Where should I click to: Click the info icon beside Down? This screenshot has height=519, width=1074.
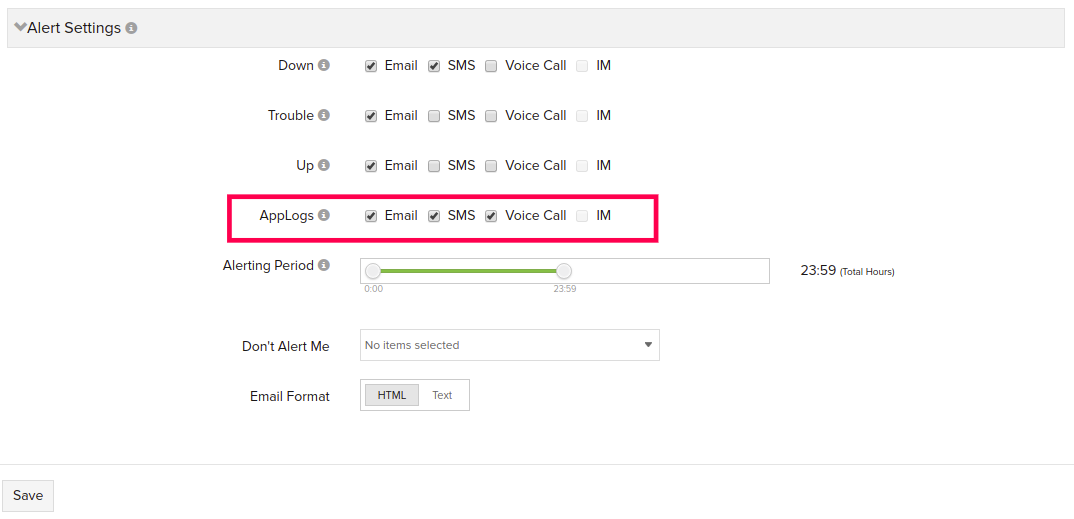coord(324,66)
